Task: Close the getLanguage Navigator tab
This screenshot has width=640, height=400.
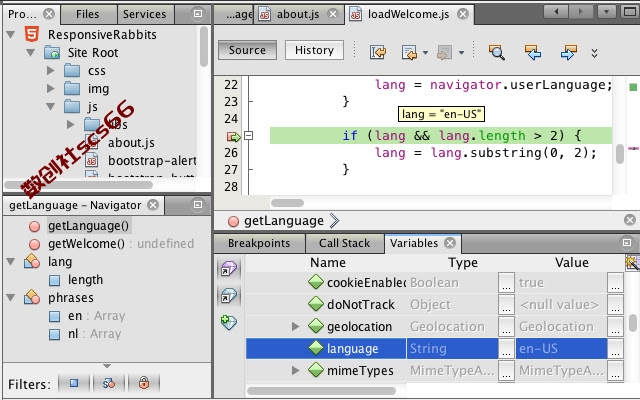Action: tap(153, 205)
